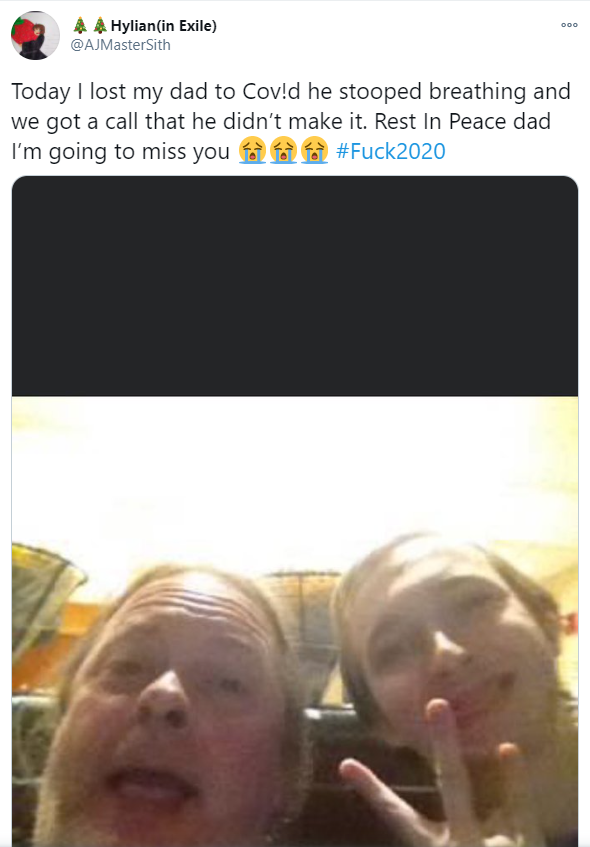Click the last crying face emoji

coord(315,151)
